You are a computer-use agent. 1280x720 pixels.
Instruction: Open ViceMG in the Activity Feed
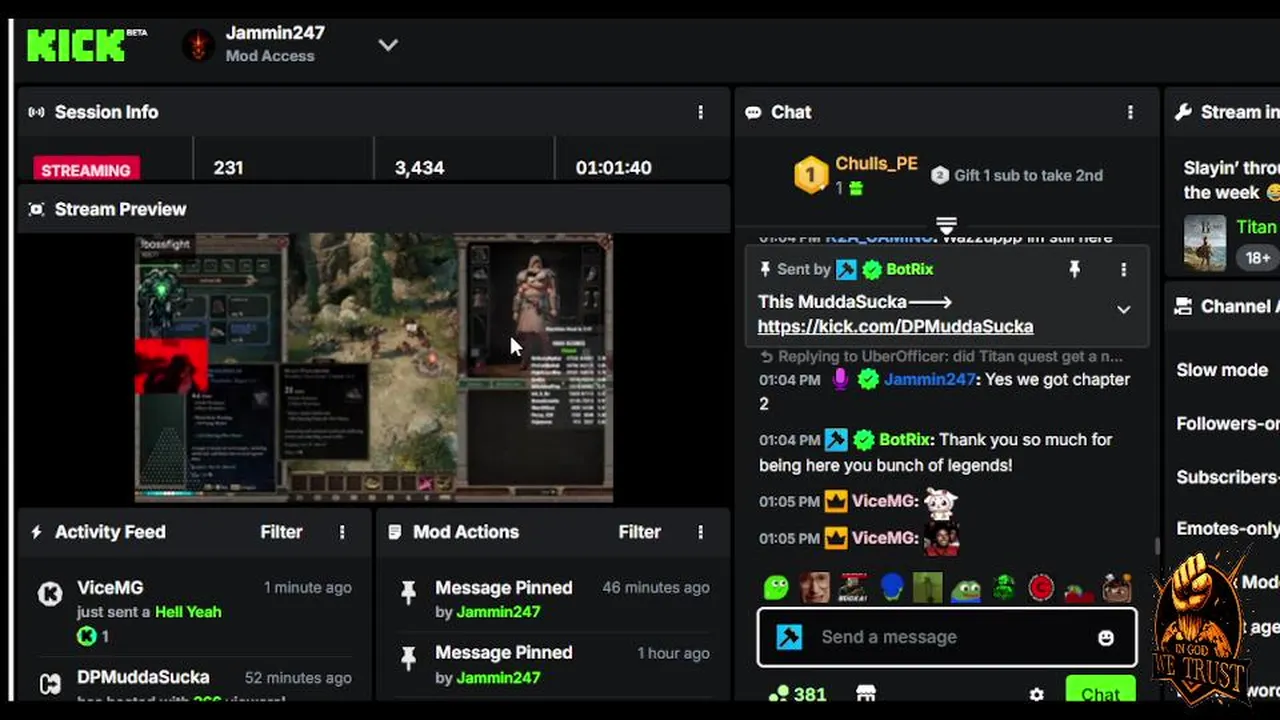coord(110,588)
